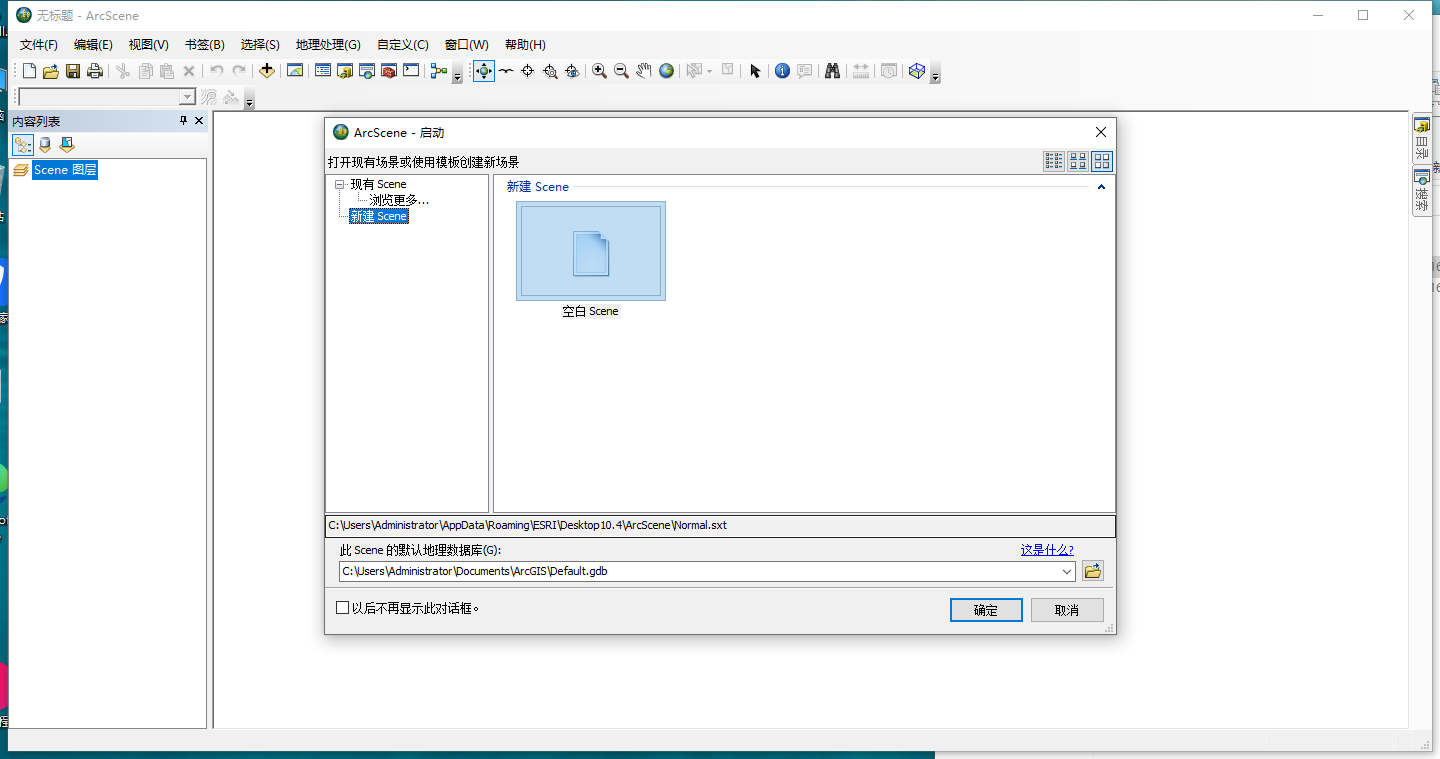
Task: Select the Set Observer tool
Action: click(x=572, y=71)
